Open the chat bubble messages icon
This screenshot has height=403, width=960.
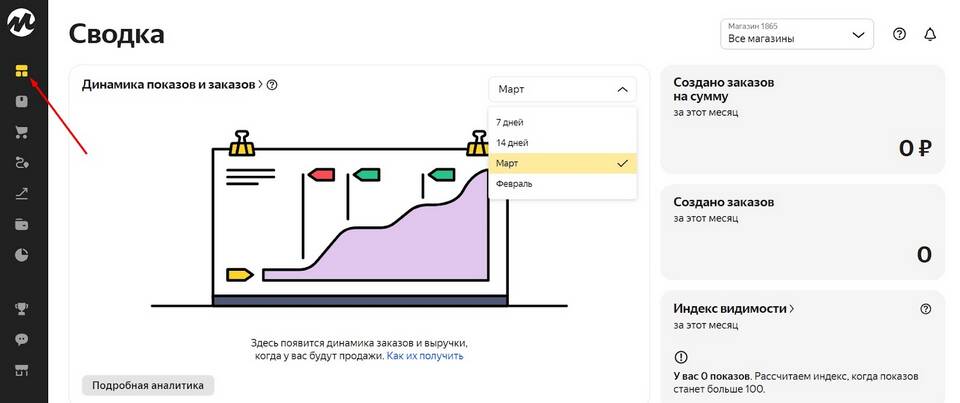pyautogui.click(x=22, y=339)
